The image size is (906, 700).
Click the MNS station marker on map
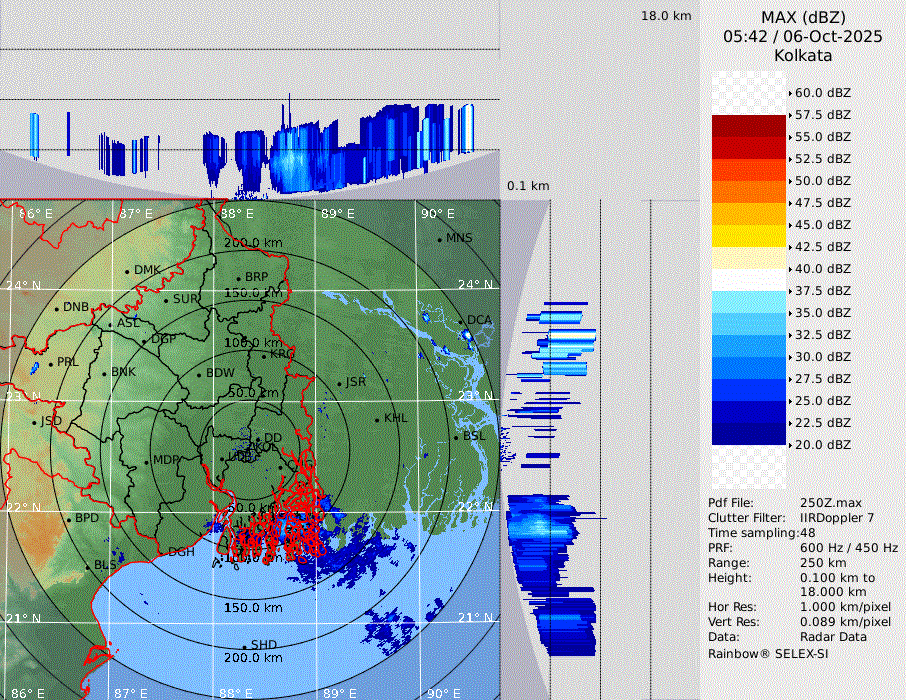pyautogui.click(x=439, y=239)
